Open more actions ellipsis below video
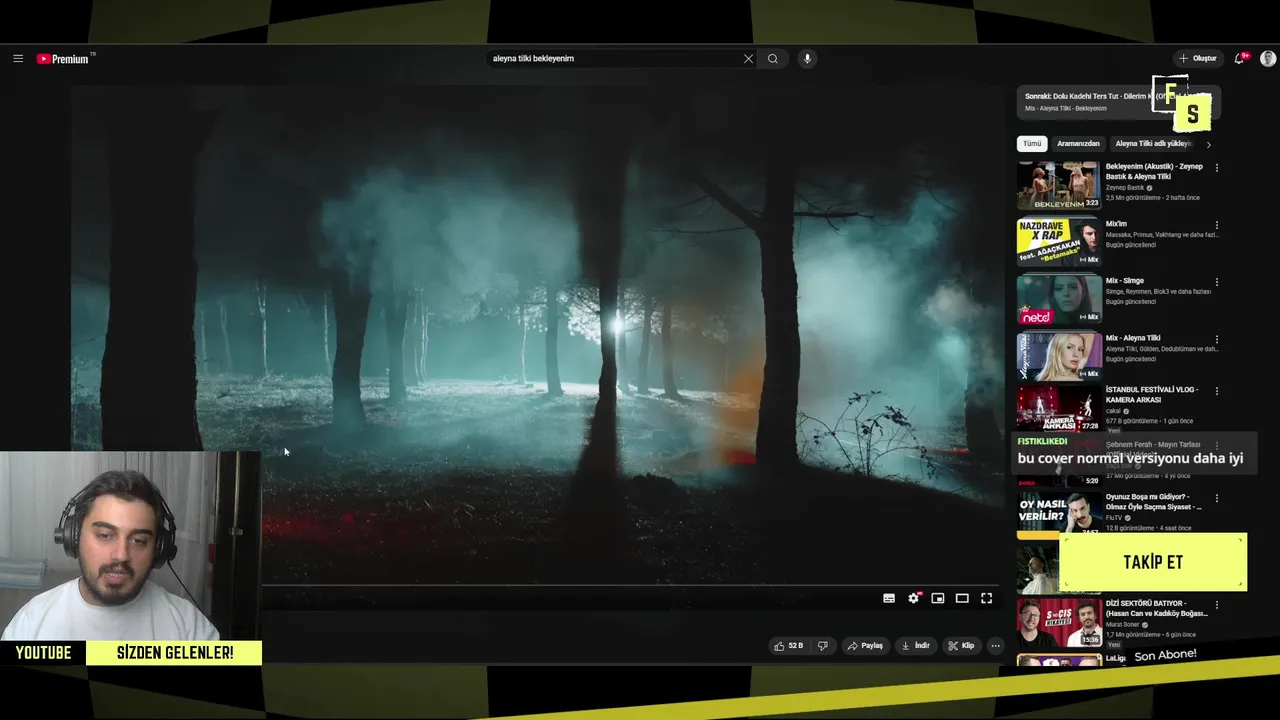Viewport: 1280px width, 720px height. click(995, 646)
